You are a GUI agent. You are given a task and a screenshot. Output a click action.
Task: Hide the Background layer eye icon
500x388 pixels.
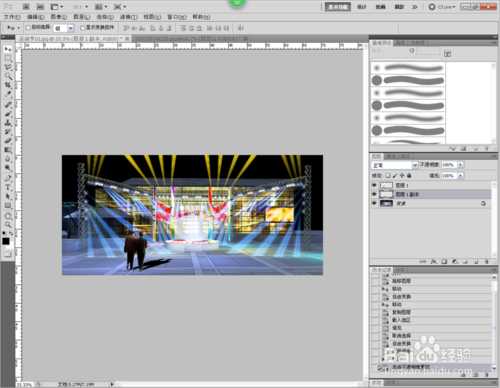[x=374, y=203]
